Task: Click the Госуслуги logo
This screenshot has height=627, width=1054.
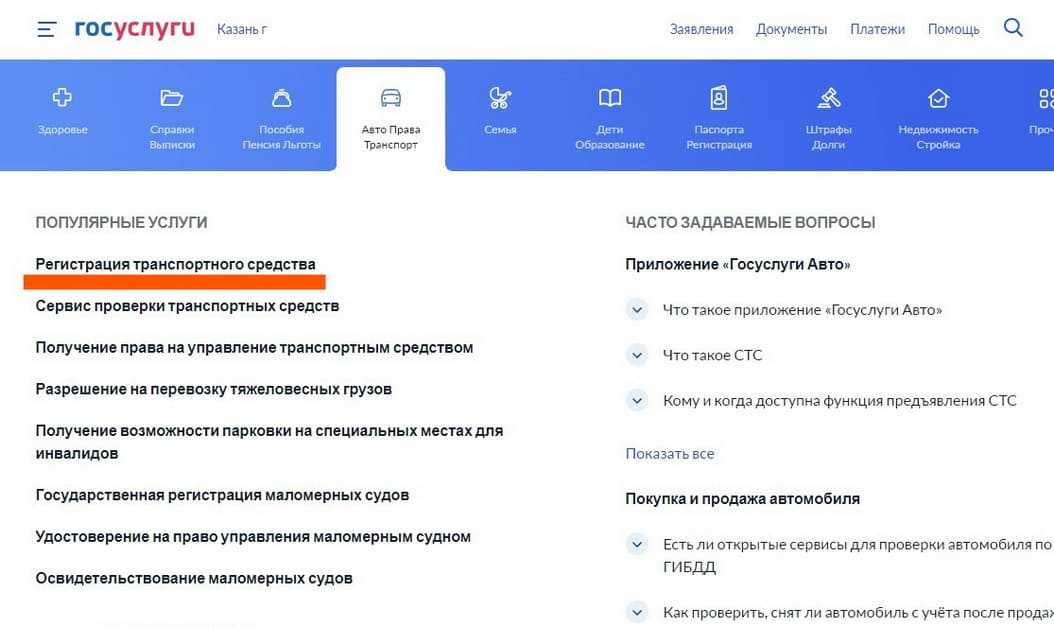Action: click(134, 29)
